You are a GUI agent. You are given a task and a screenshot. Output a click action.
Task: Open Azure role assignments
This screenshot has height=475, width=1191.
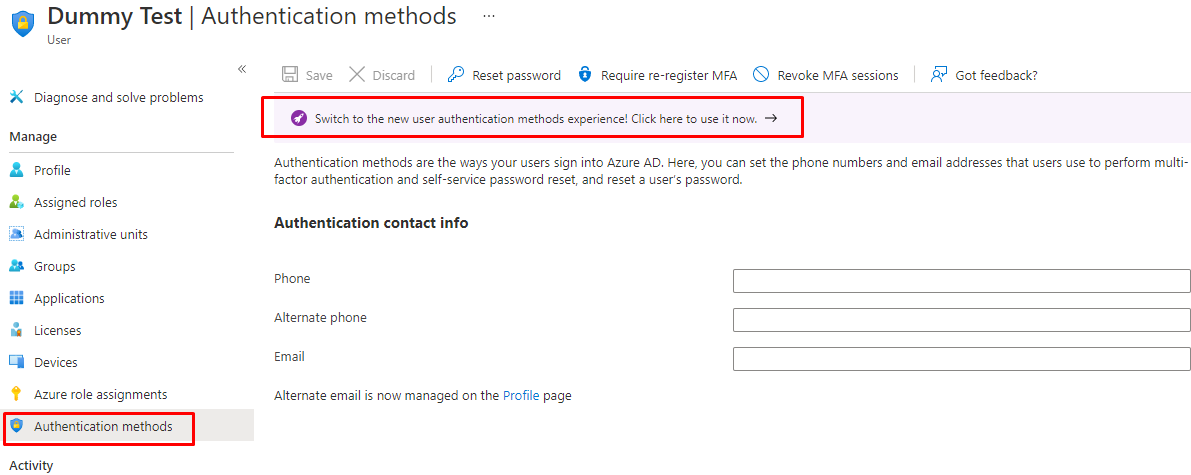point(100,394)
